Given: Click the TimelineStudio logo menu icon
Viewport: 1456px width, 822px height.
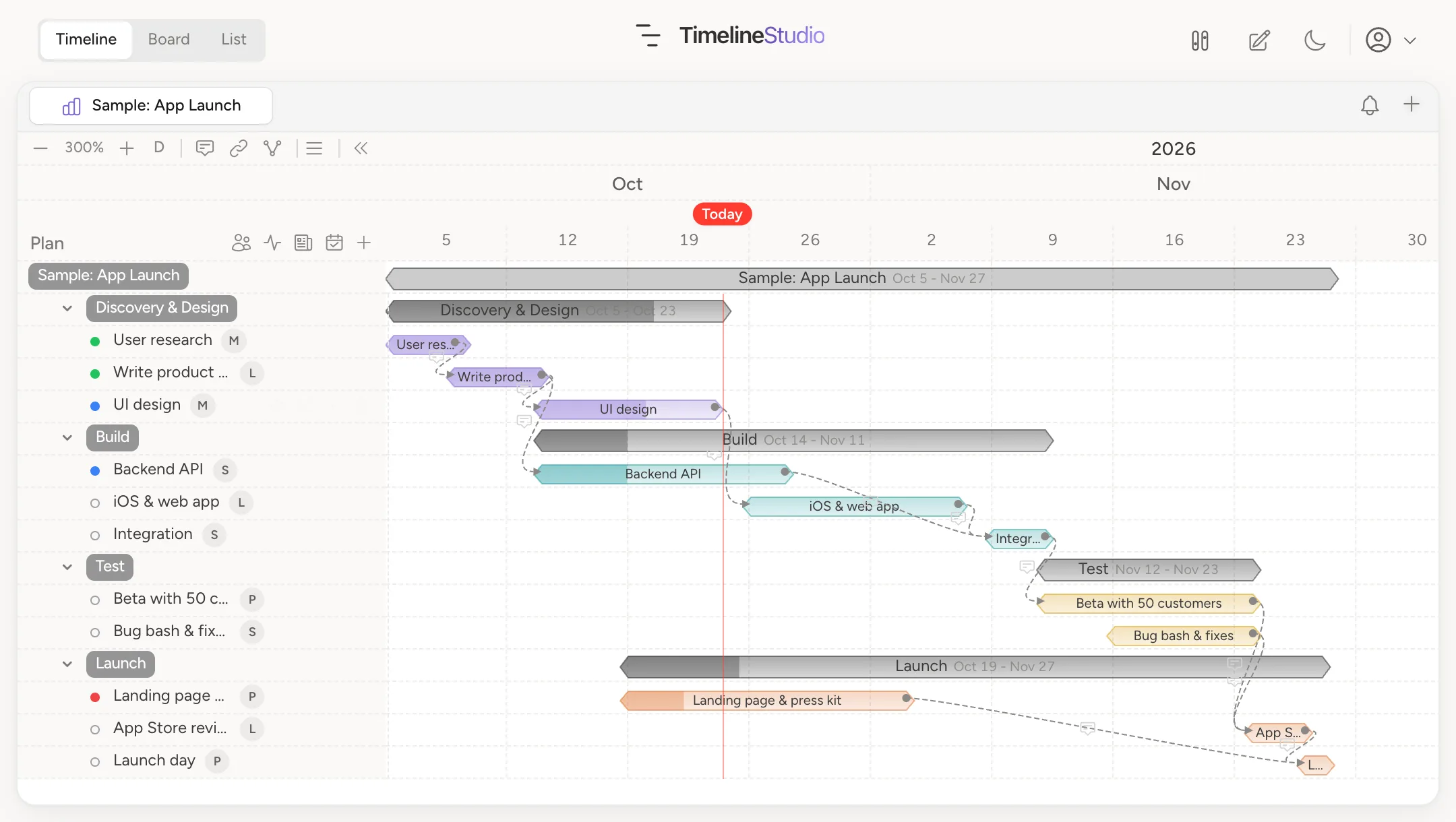Looking at the screenshot, I should click(648, 36).
